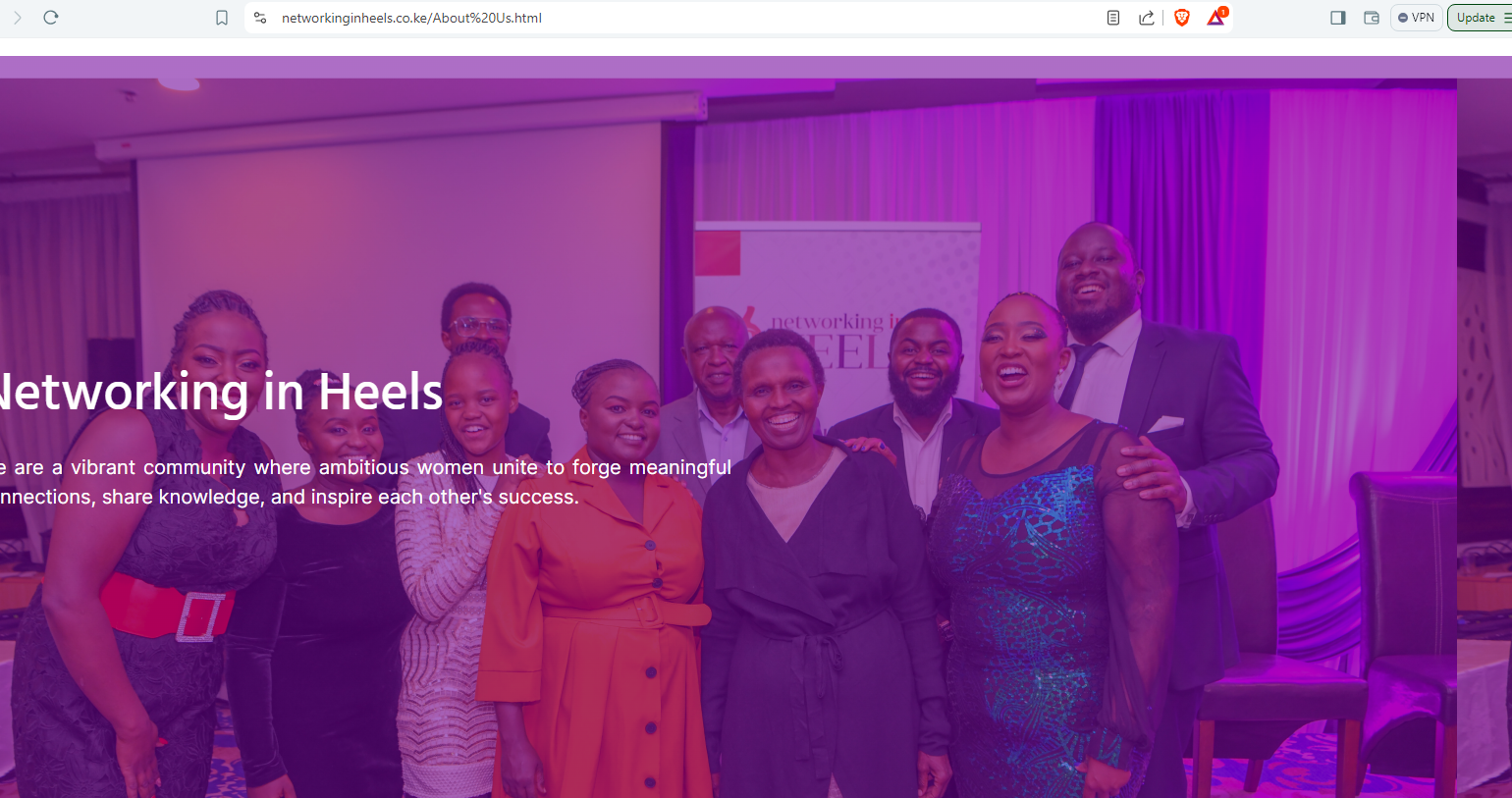The height and width of the screenshot is (798, 1512).
Task: Open Brave Shields lion icon
Action: coord(1182,18)
